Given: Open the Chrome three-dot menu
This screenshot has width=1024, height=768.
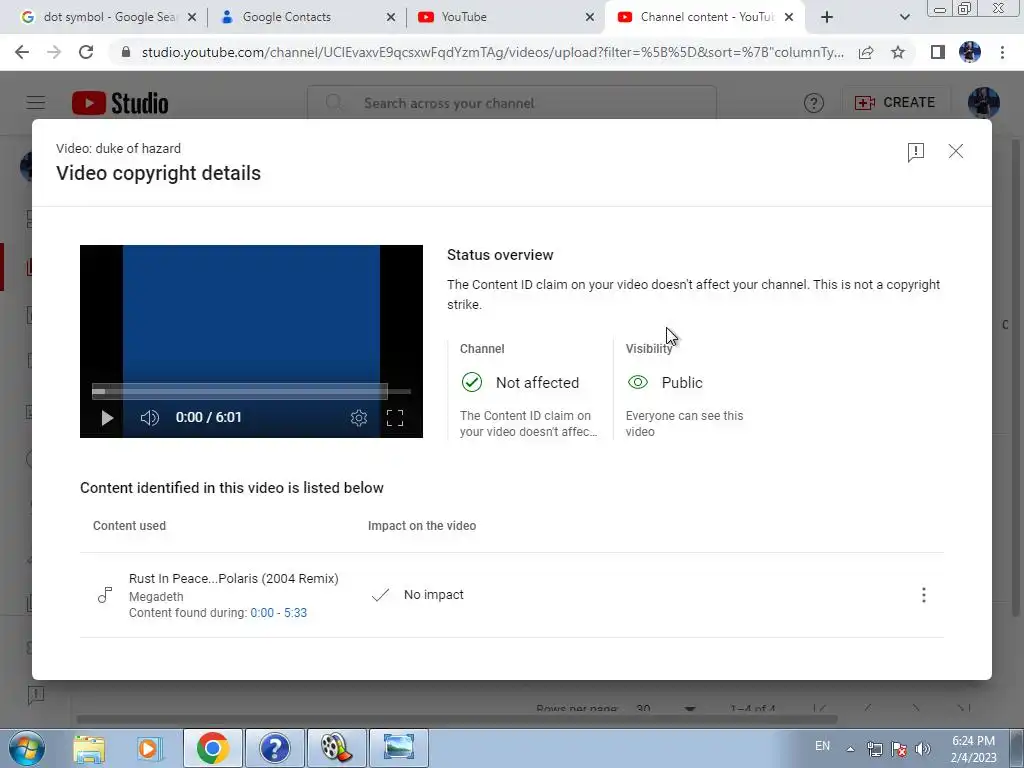Looking at the screenshot, I should [1002, 52].
